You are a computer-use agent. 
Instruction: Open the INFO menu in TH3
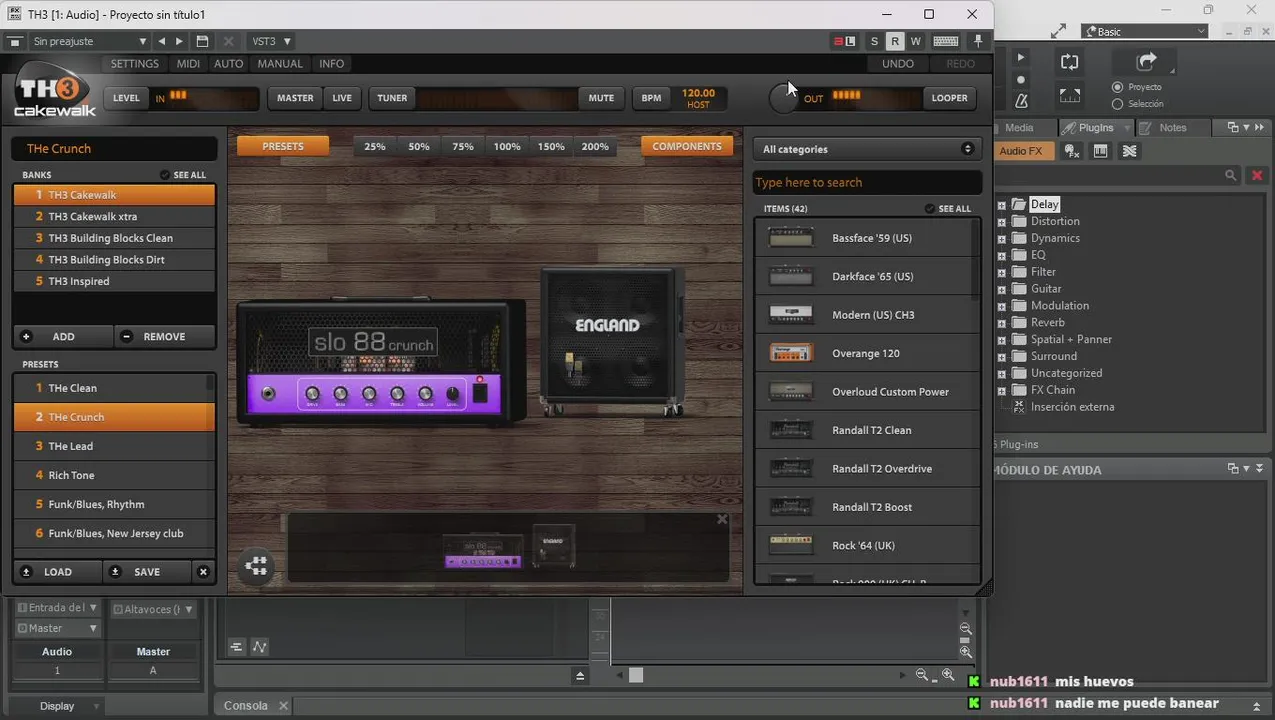(331, 64)
